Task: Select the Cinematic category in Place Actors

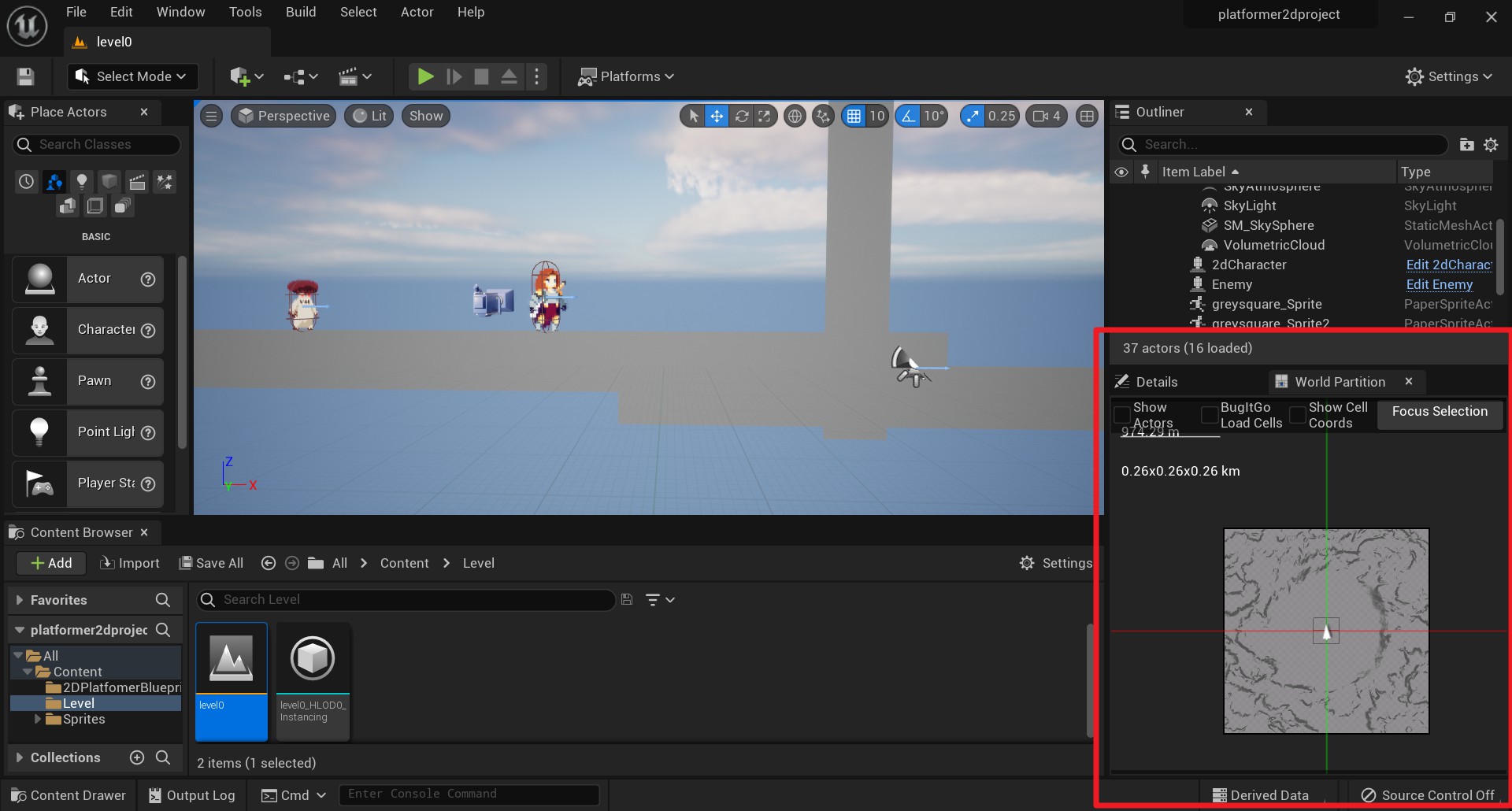Action: click(x=137, y=182)
